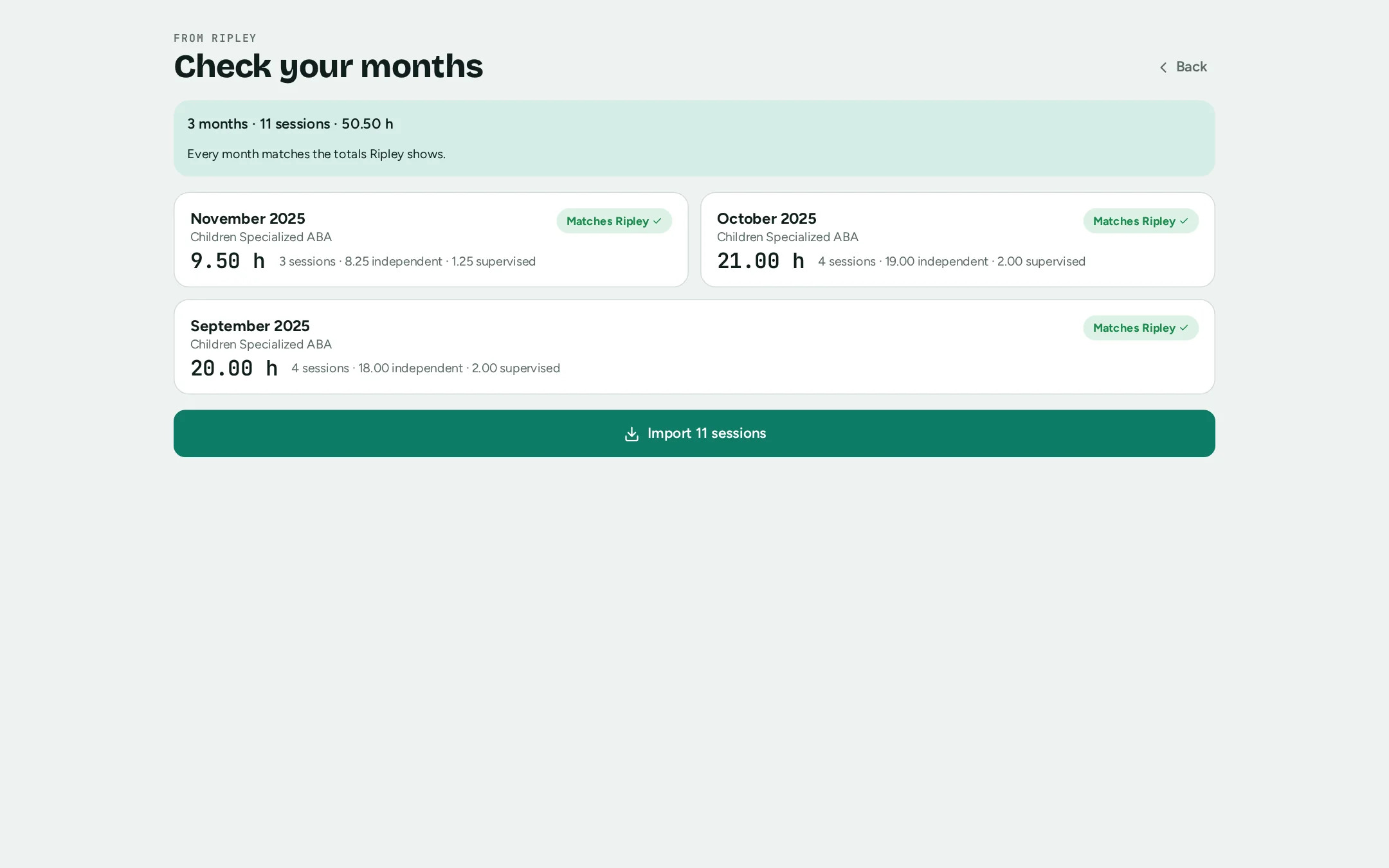Click checkmark in October Matches Ripley badge
This screenshot has height=868, width=1389.
pos(1184,221)
